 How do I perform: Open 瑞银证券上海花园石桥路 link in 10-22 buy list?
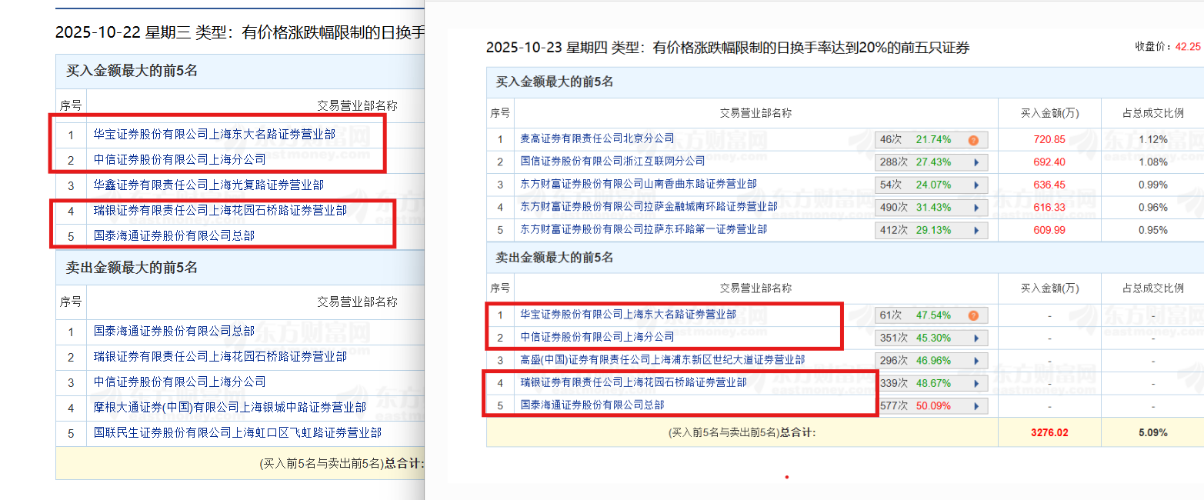pos(220,211)
